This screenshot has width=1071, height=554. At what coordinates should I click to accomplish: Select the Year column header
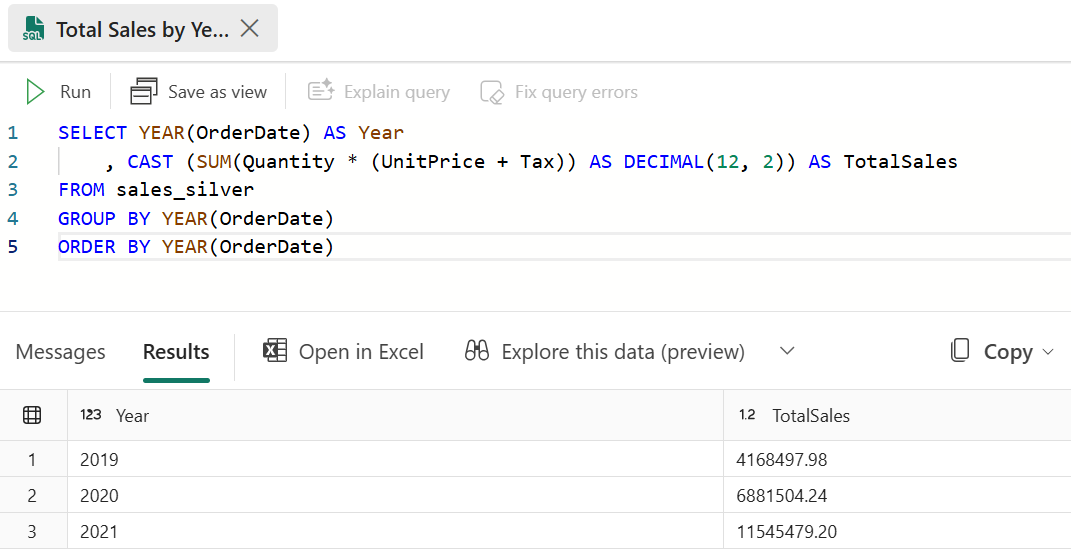(x=395, y=415)
